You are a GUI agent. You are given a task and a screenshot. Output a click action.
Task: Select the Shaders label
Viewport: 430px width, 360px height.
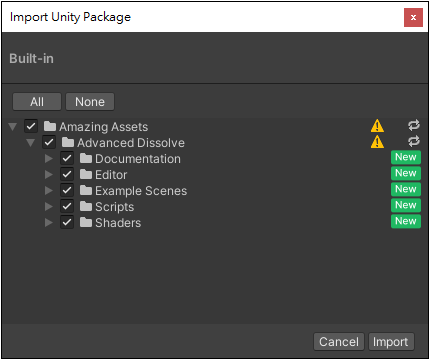pyautogui.click(x=118, y=223)
